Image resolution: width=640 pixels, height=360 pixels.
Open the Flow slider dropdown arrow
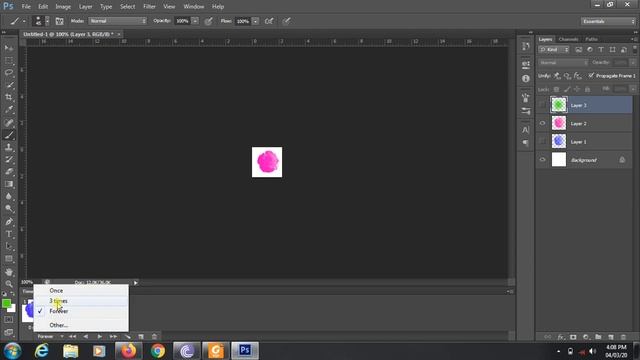tap(255, 21)
